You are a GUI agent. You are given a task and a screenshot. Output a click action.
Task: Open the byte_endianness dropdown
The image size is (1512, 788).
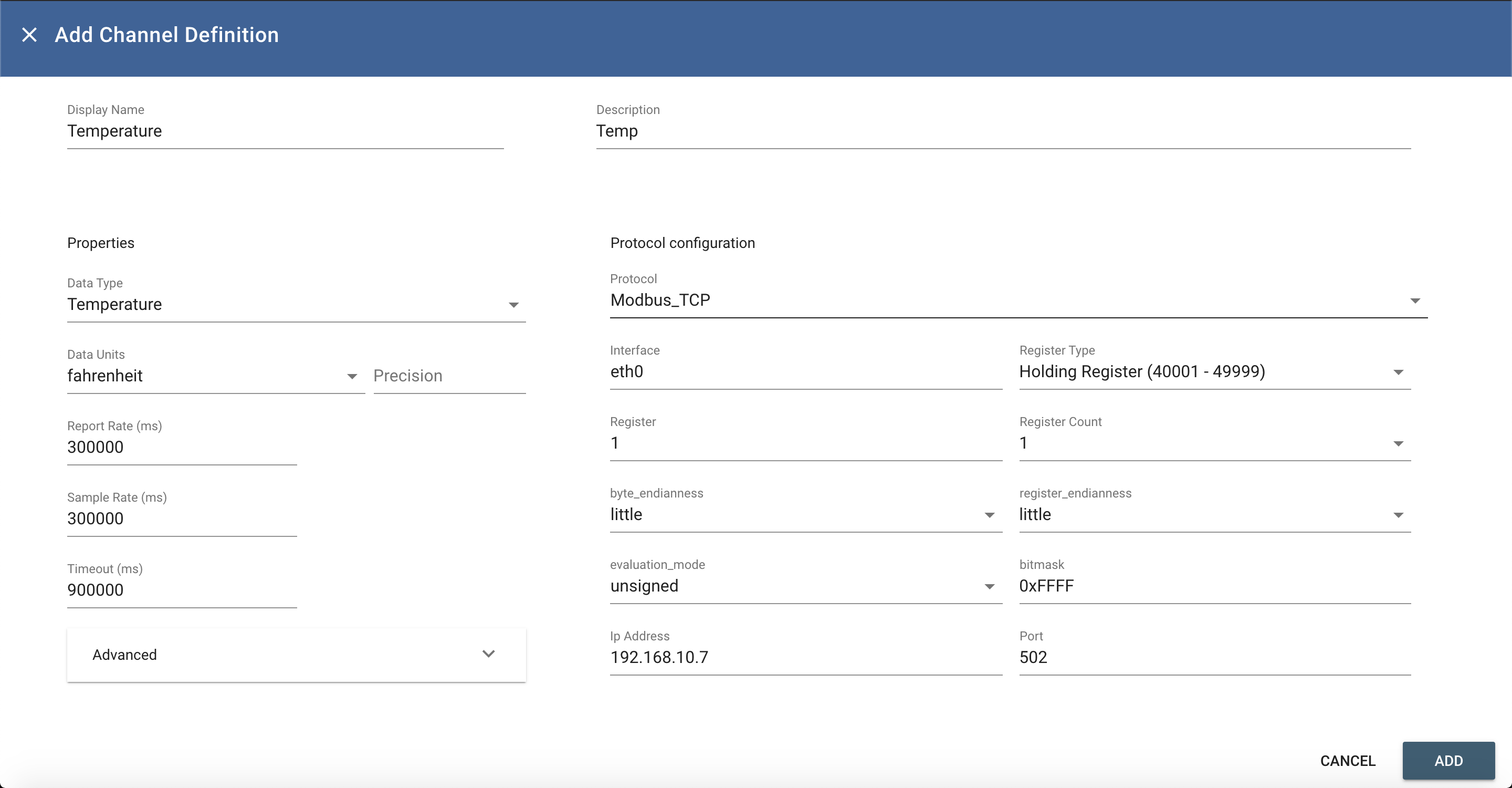tap(806, 514)
